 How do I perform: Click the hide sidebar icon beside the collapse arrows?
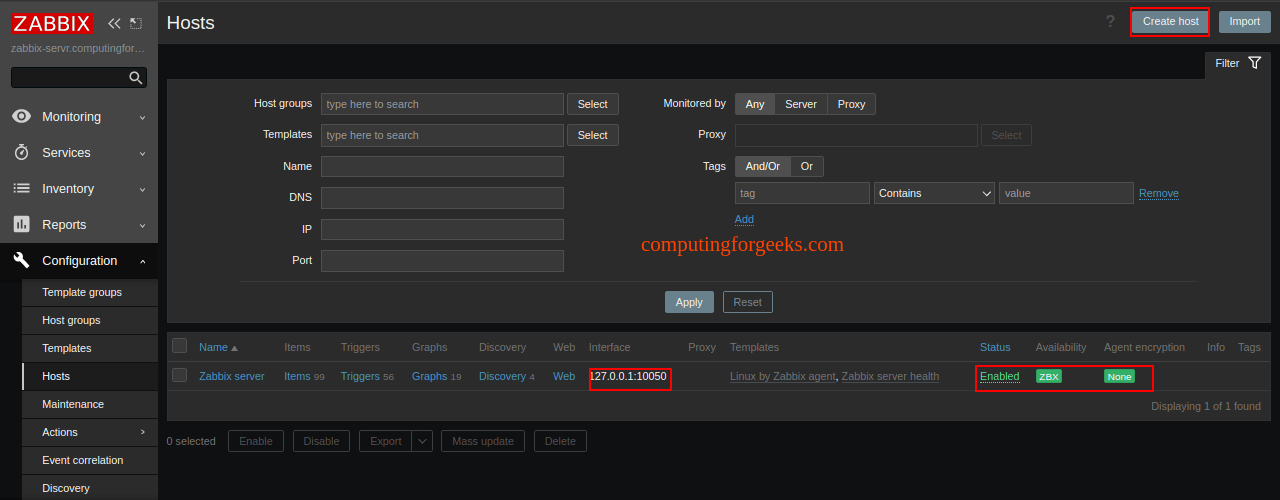pyautogui.click(x=136, y=23)
